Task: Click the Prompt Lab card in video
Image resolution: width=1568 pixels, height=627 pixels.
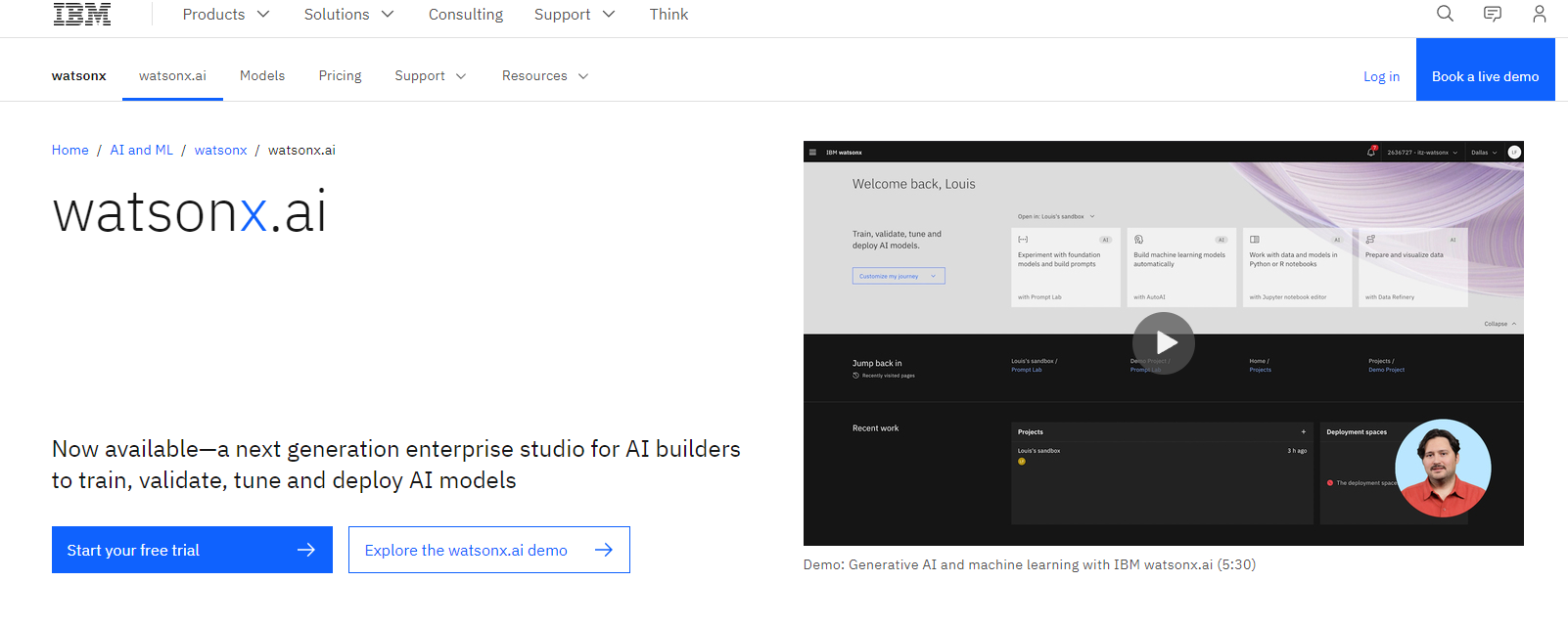Action: click(x=1066, y=268)
